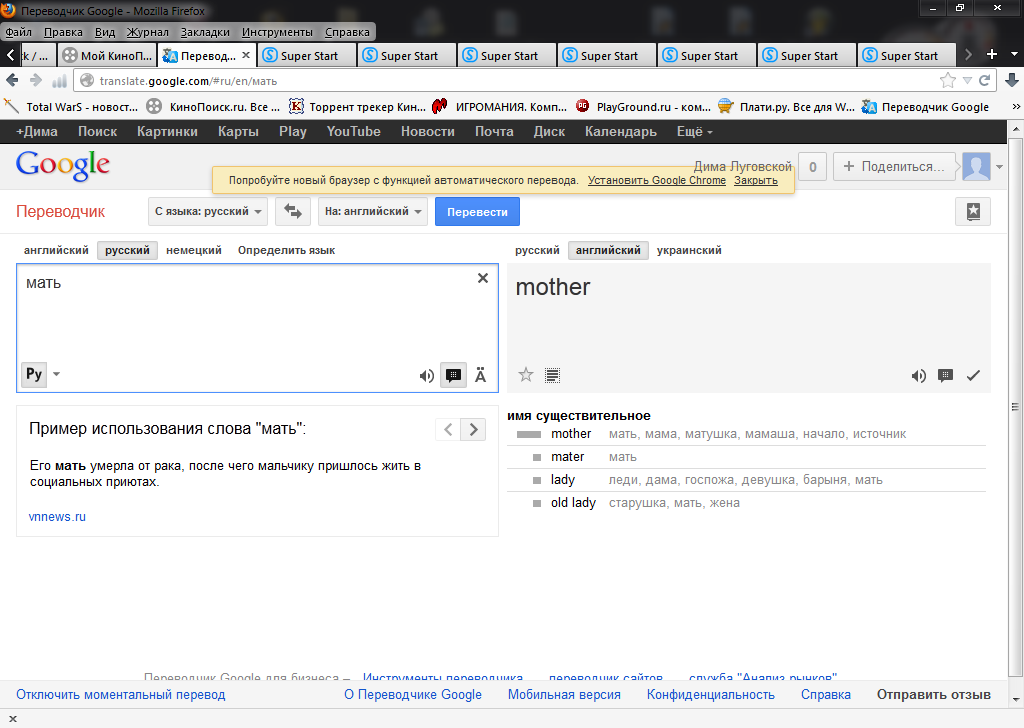Open the С языка: русский dropdown

[208, 212]
